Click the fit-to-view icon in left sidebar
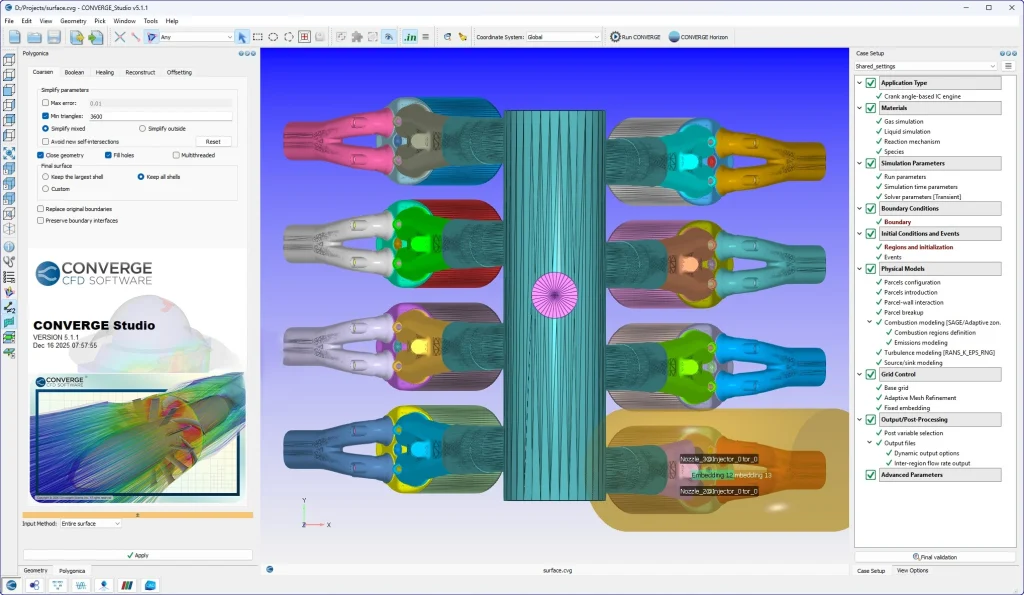 pos(9,154)
